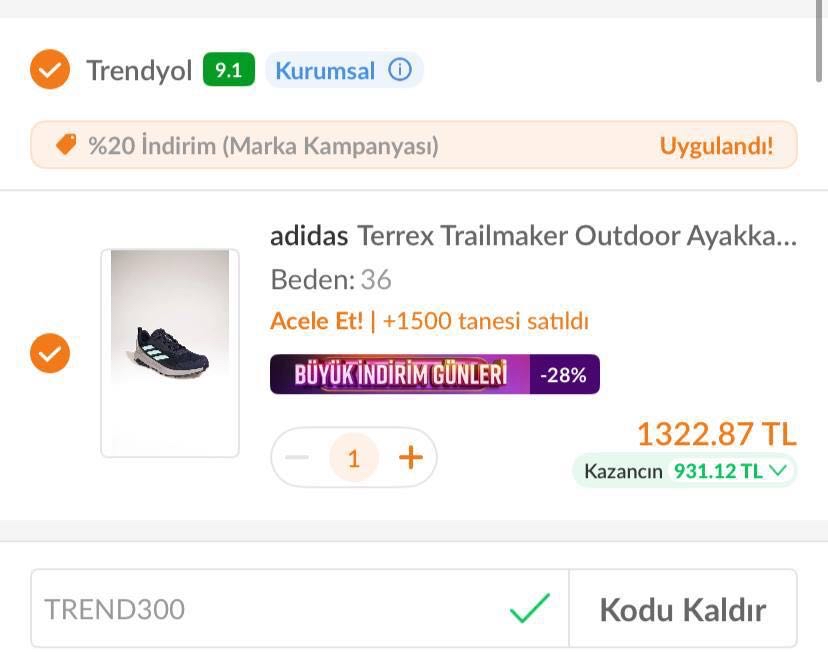Open the shoe product thumbnail
Screen dimensions: 828x652
point(170,353)
